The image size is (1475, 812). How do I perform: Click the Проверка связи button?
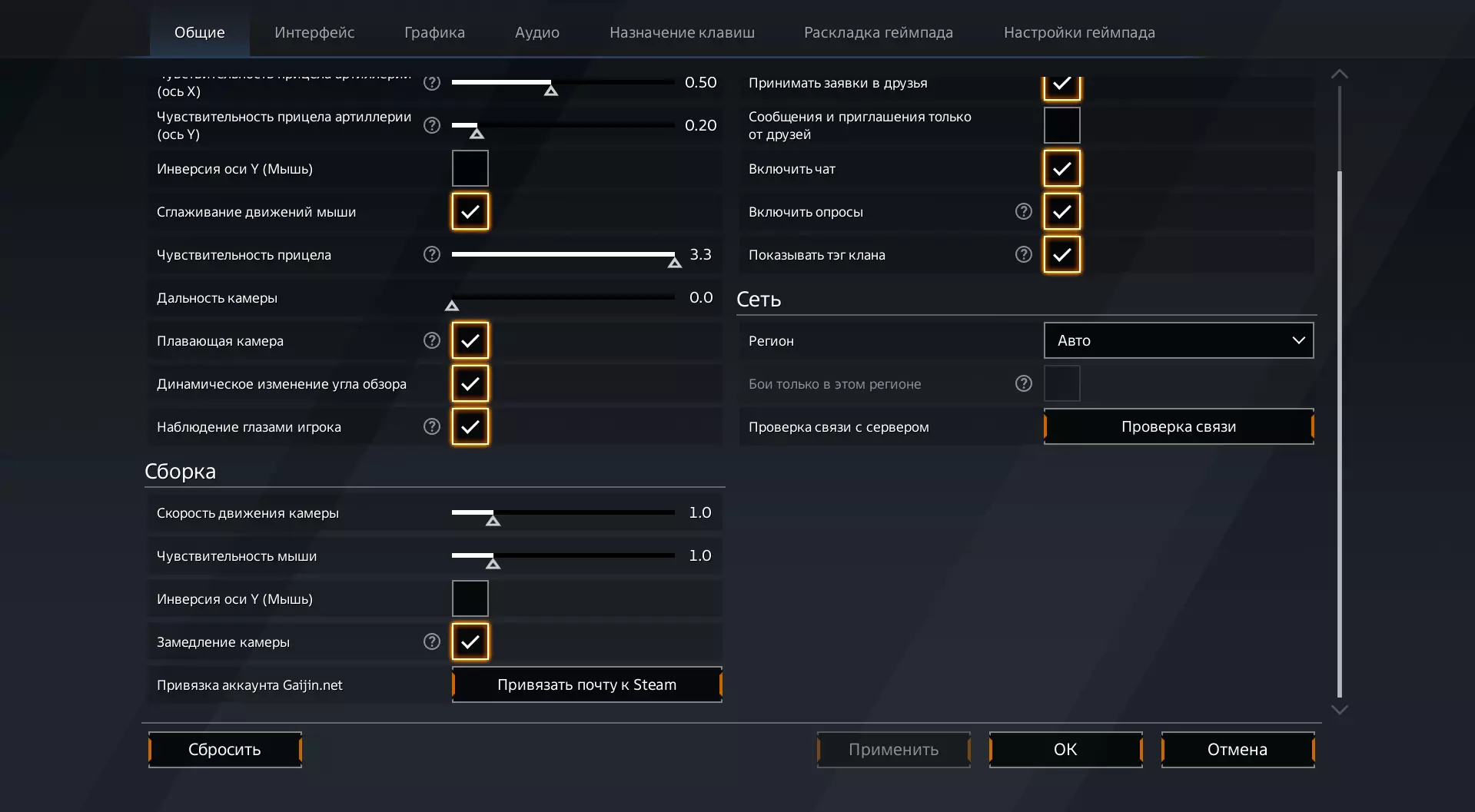tap(1179, 426)
